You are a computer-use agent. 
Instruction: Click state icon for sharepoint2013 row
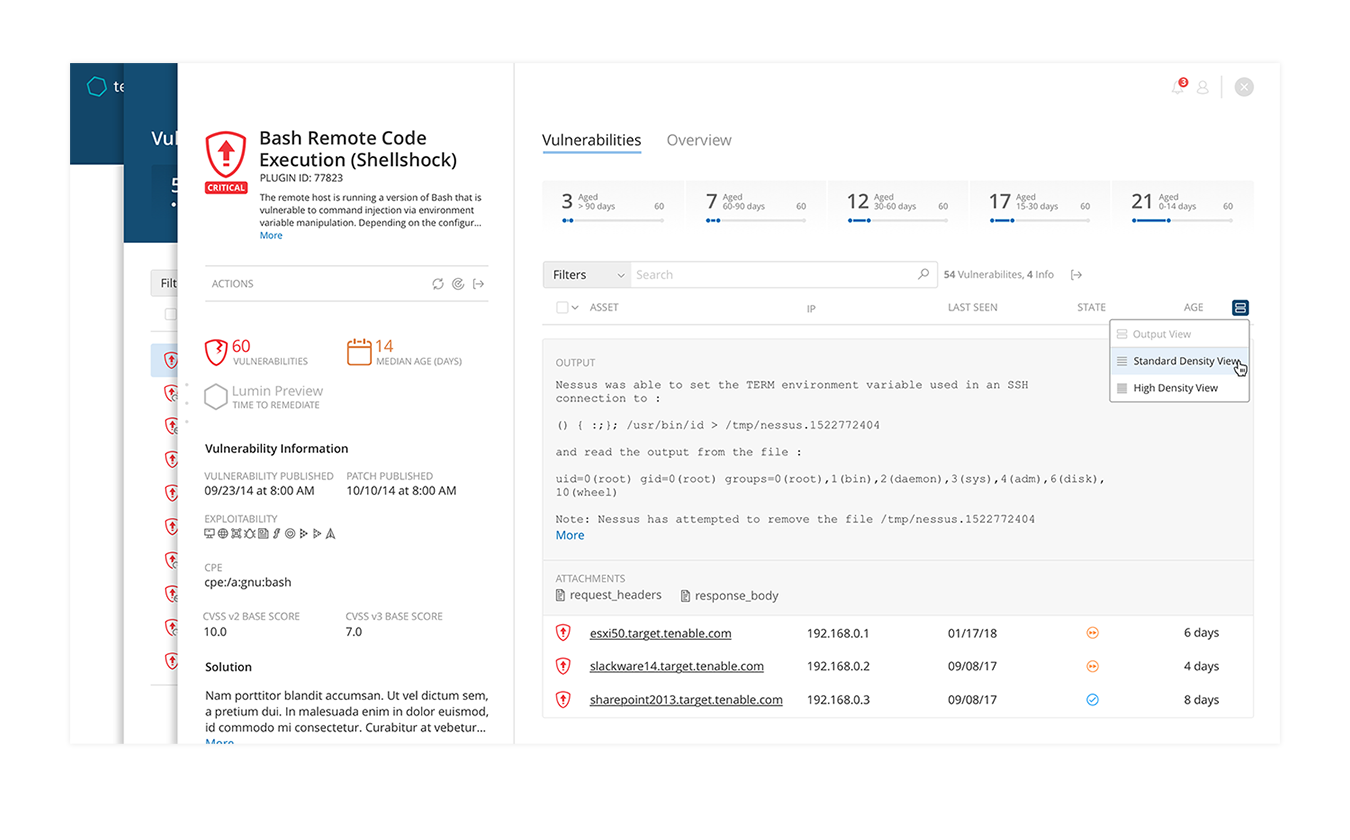point(1092,700)
